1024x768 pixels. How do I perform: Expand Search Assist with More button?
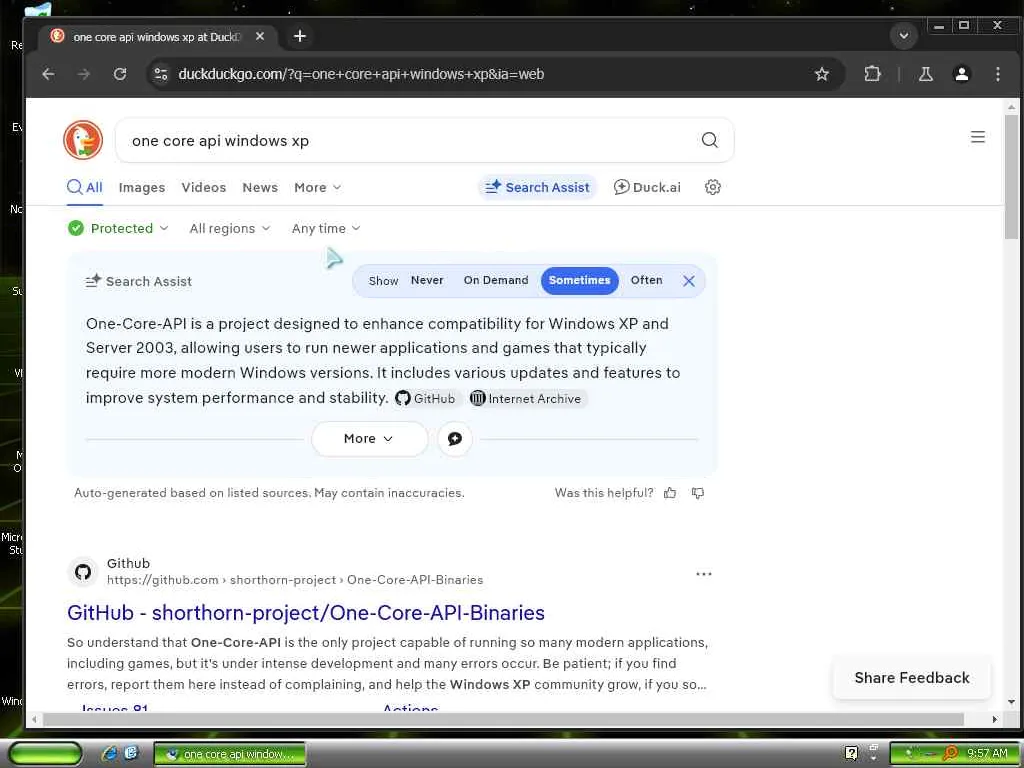pos(370,439)
